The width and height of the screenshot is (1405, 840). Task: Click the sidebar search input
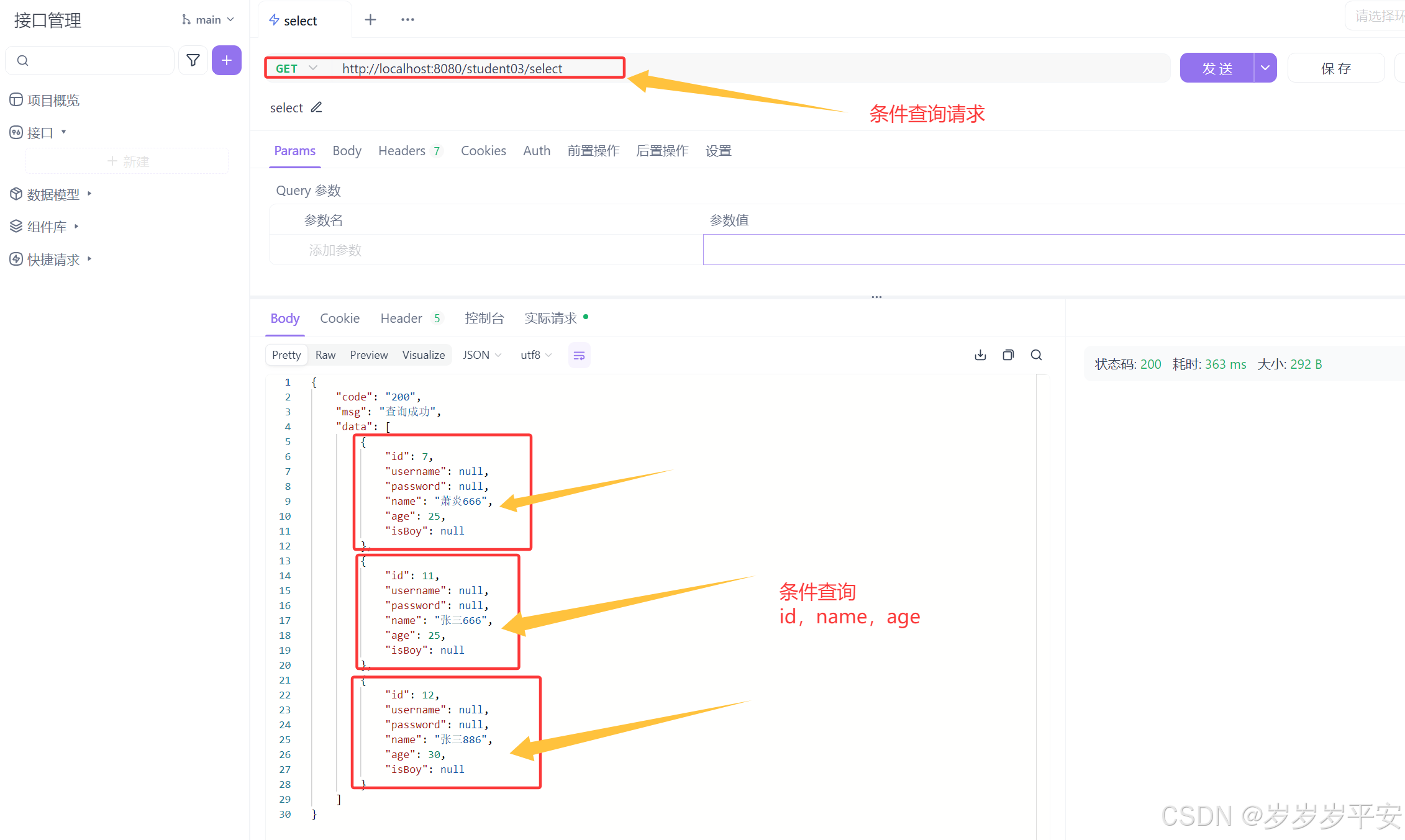(90, 60)
